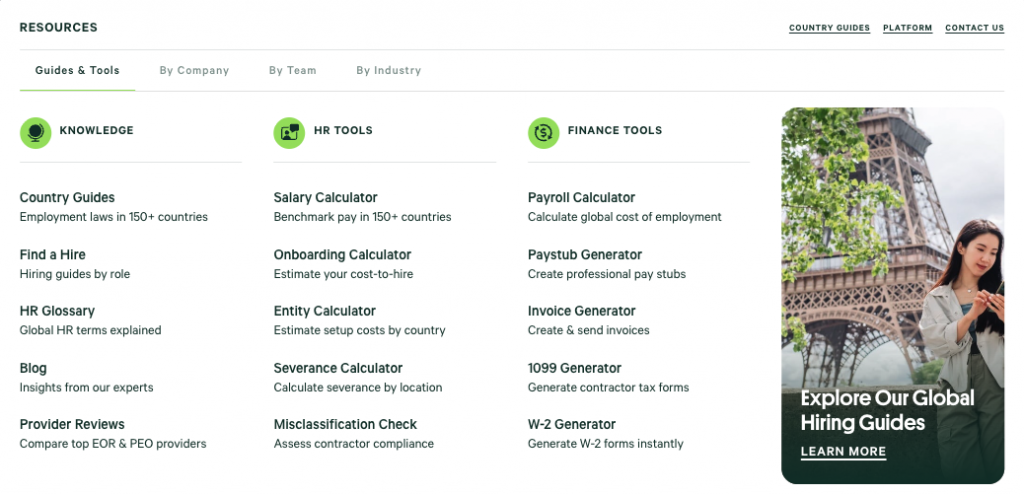Click the Finance Tools dollar icon
This screenshot has height=495, width=1024.
click(543, 133)
